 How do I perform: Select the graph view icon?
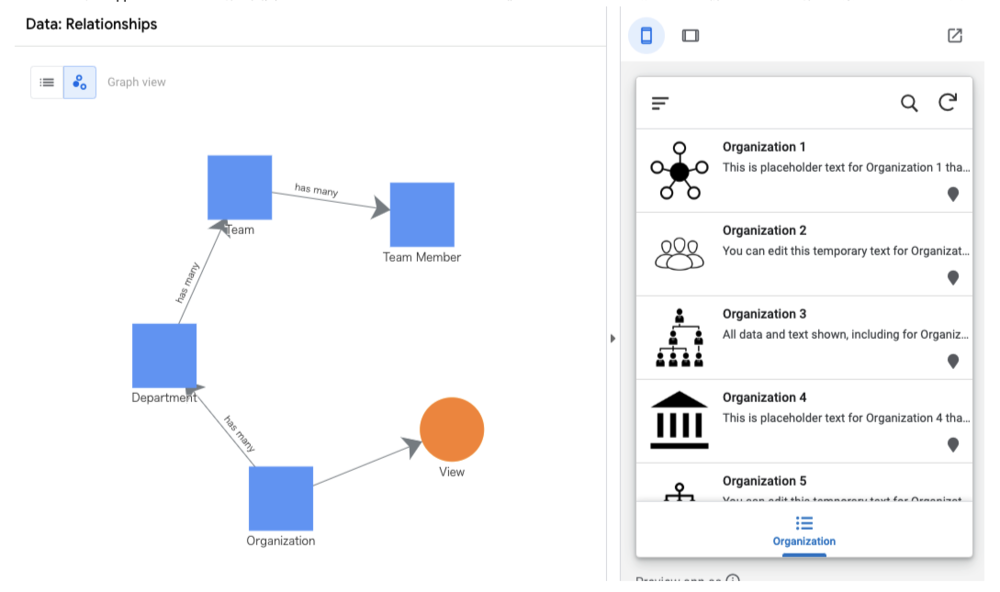coord(80,82)
